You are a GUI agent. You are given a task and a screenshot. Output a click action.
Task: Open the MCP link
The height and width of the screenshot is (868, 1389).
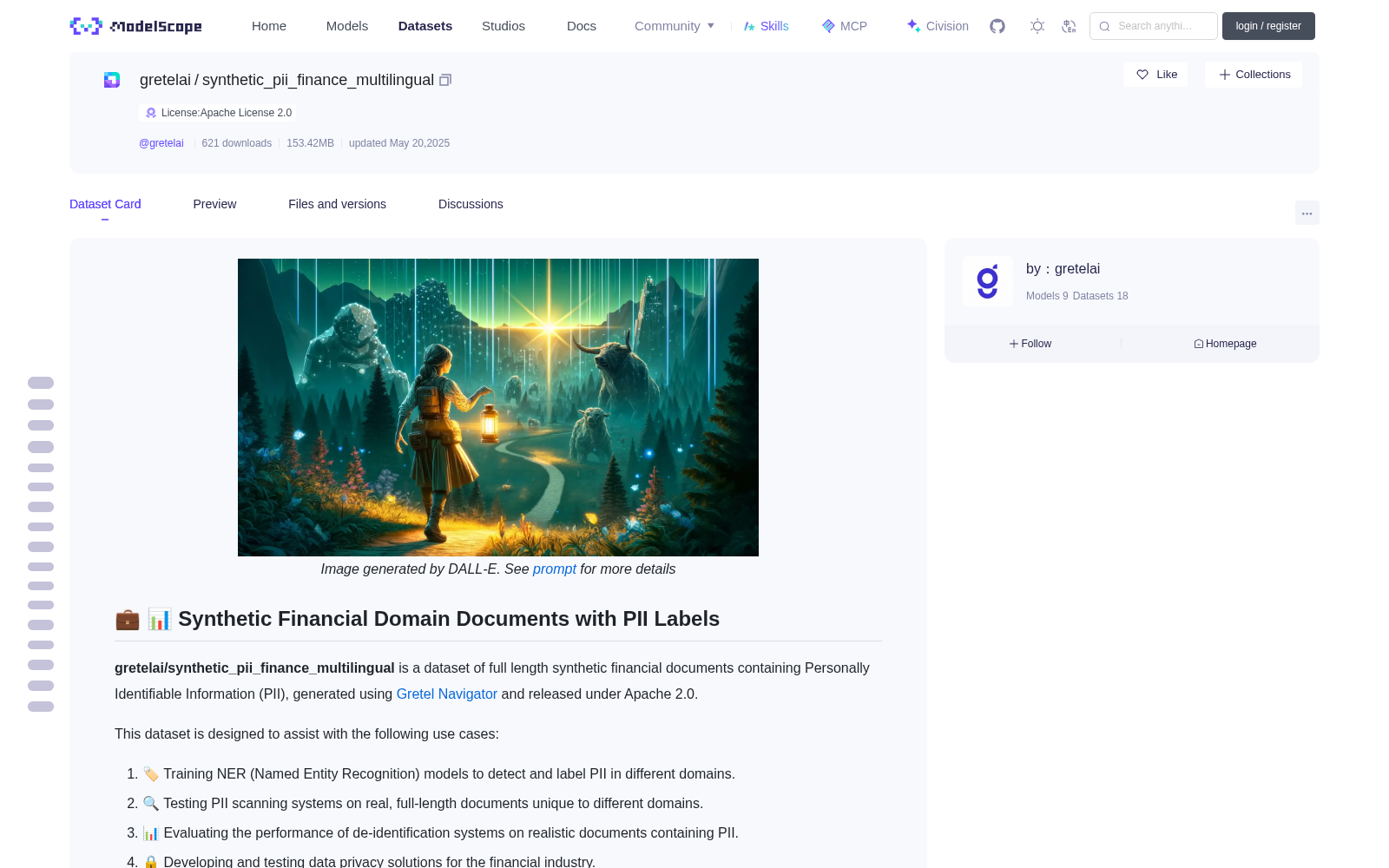844,26
